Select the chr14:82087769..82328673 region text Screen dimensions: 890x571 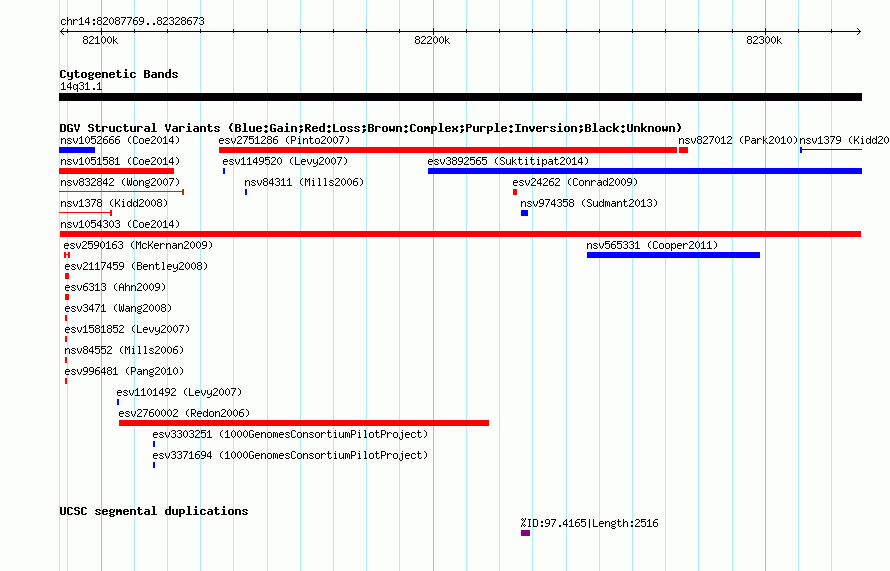coord(132,21)
